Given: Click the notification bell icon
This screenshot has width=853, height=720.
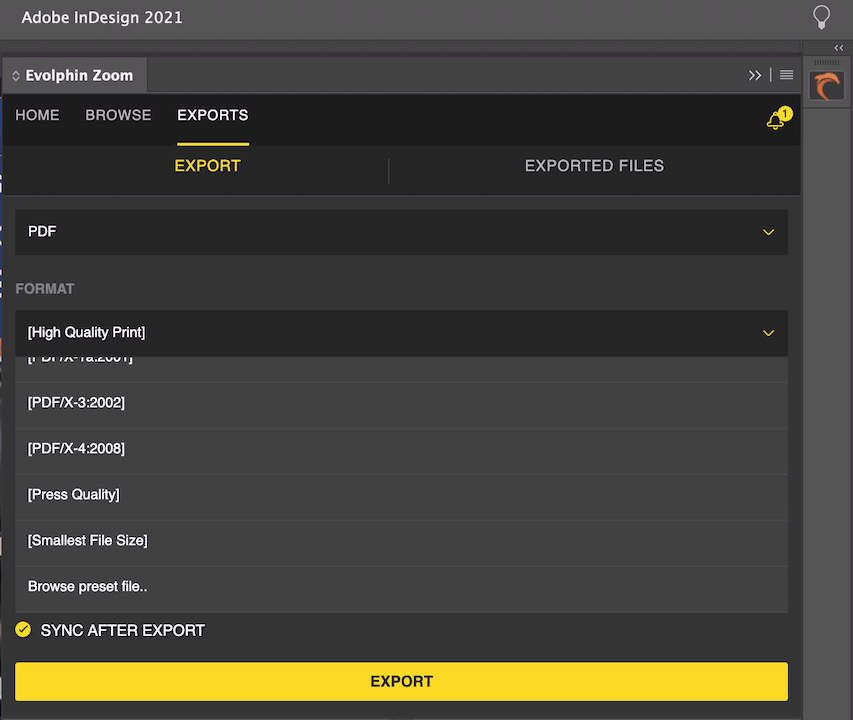Looking at the screenshot, I should 776,121.
